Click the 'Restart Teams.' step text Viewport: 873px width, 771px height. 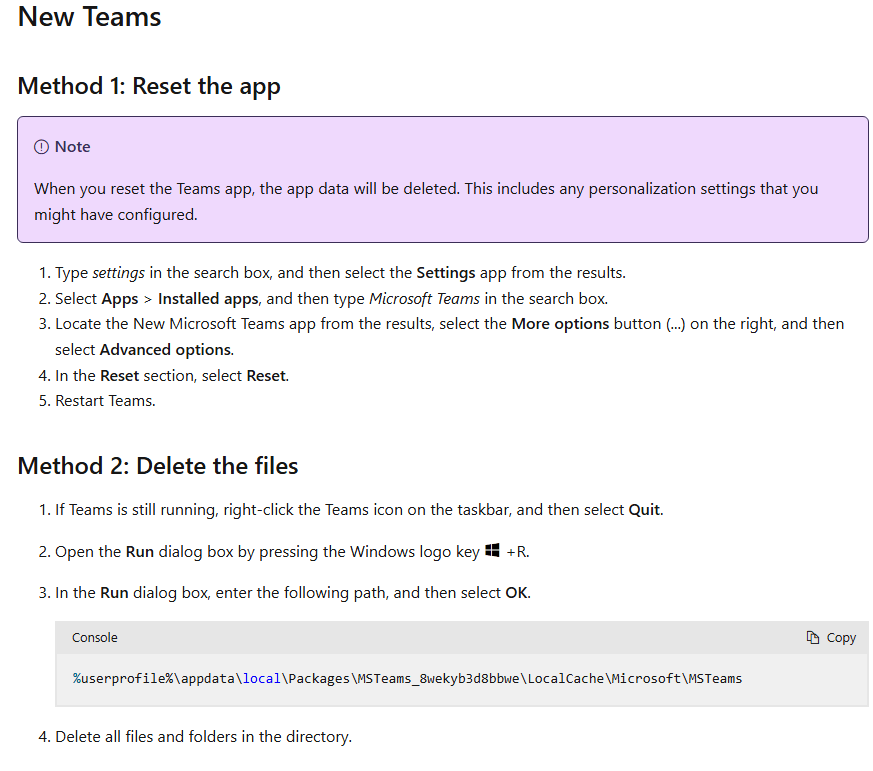pos(105,401)
